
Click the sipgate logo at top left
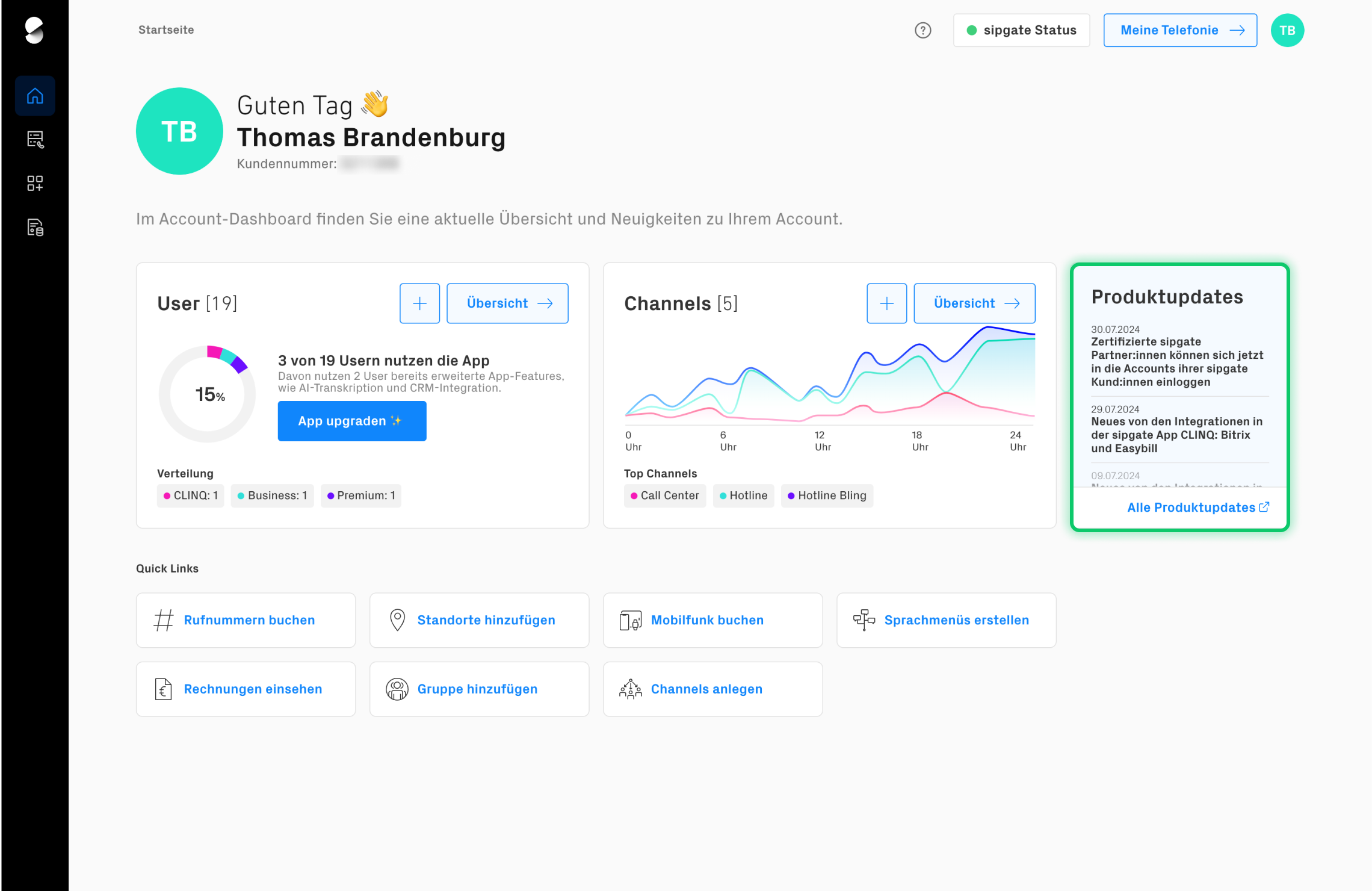point(34,29)
